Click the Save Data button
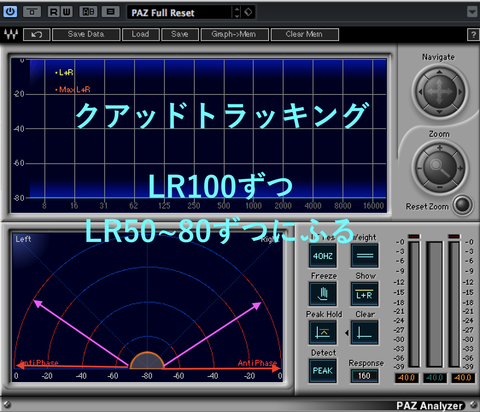480x412 pixels. (x=86, y=34)
